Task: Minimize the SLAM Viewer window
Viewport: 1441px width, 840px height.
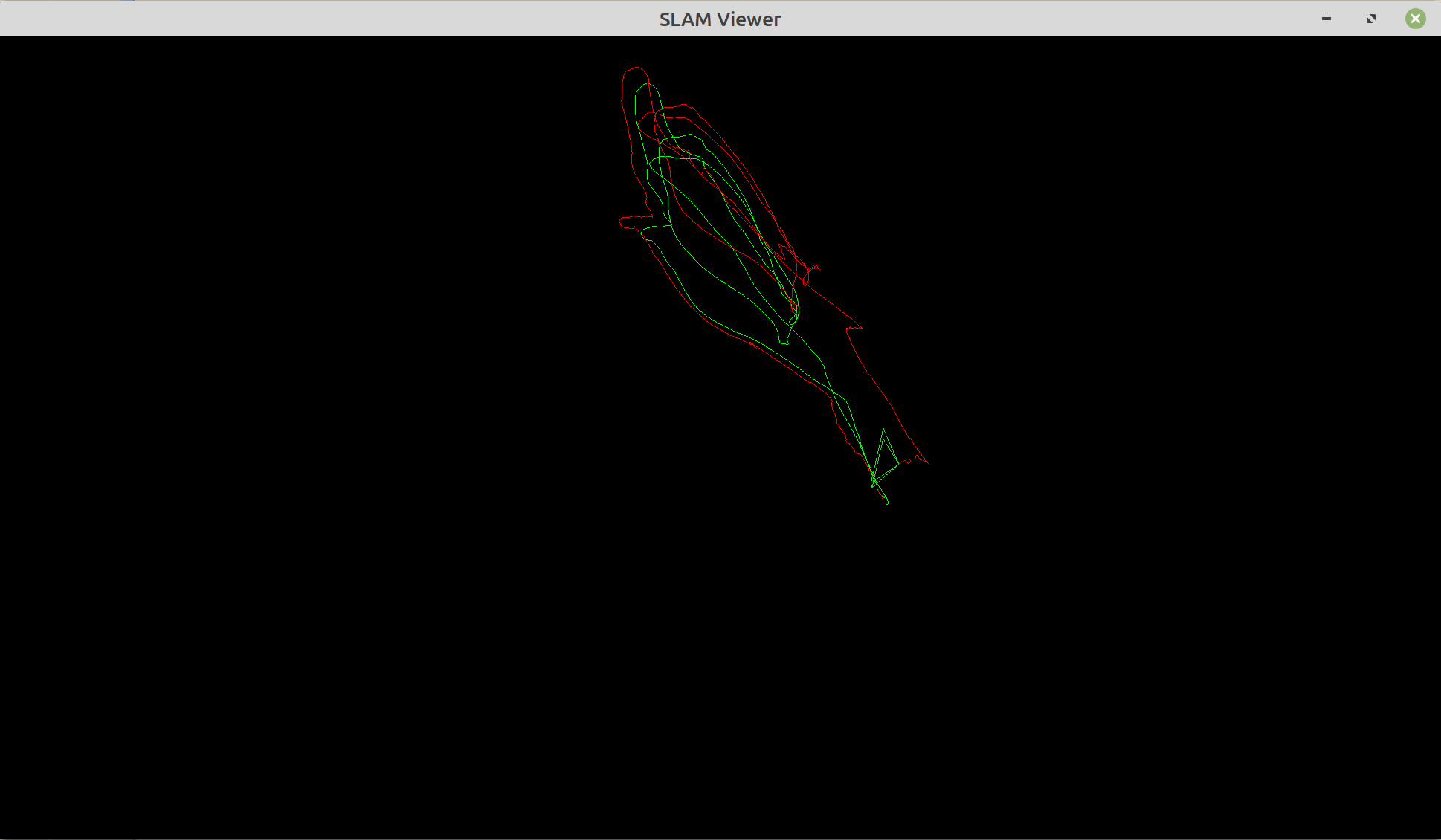Action: [1326, 19]
